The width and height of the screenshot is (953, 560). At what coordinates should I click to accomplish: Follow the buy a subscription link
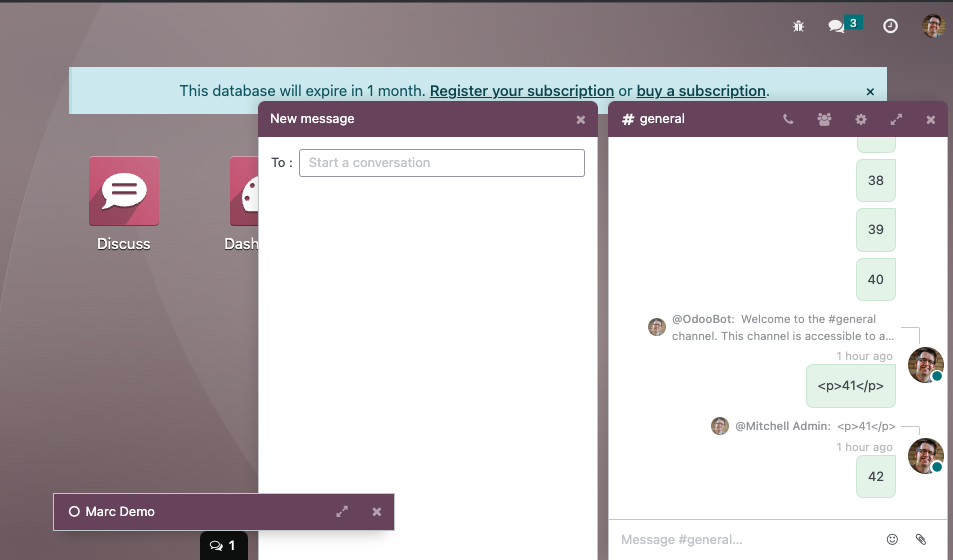coord(701,91)
